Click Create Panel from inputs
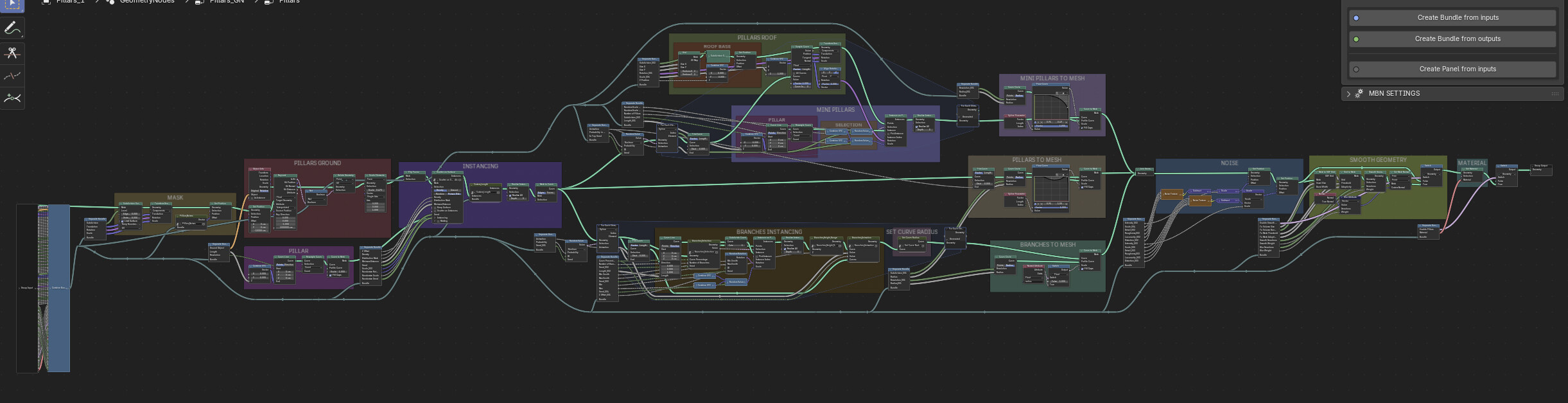The height and width of the screenshot is (403, 1568). (1452, 69)
